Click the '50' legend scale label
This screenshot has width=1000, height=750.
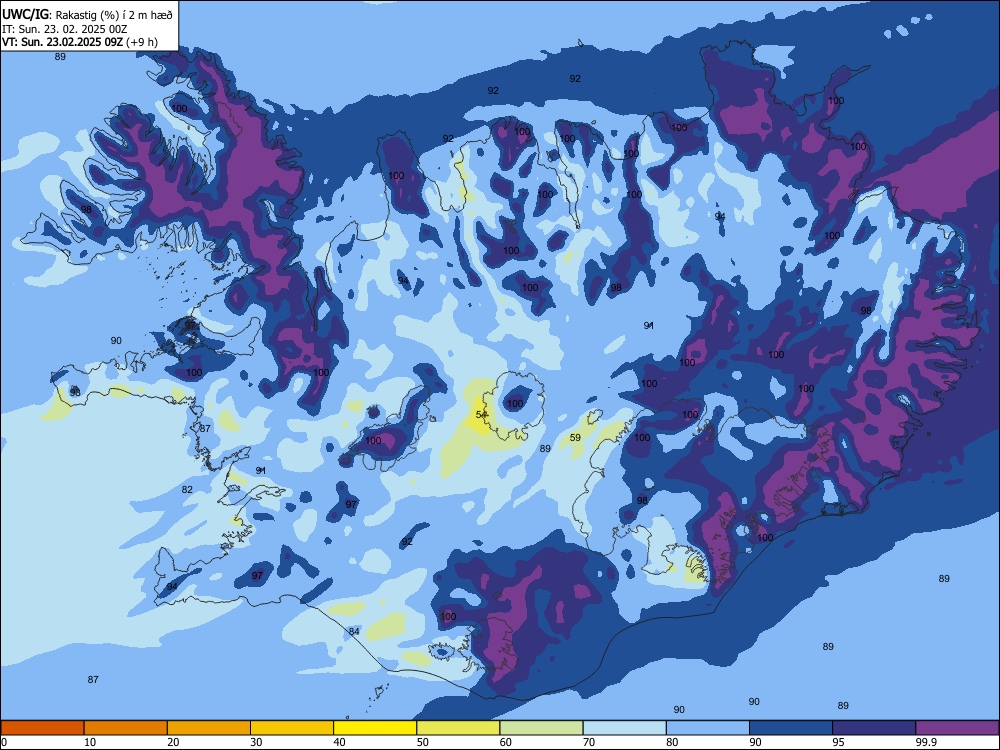coord(422,742)
